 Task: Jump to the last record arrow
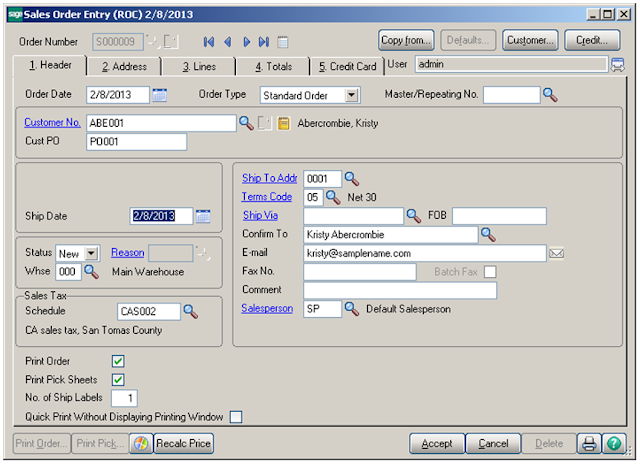coord(263,41)
